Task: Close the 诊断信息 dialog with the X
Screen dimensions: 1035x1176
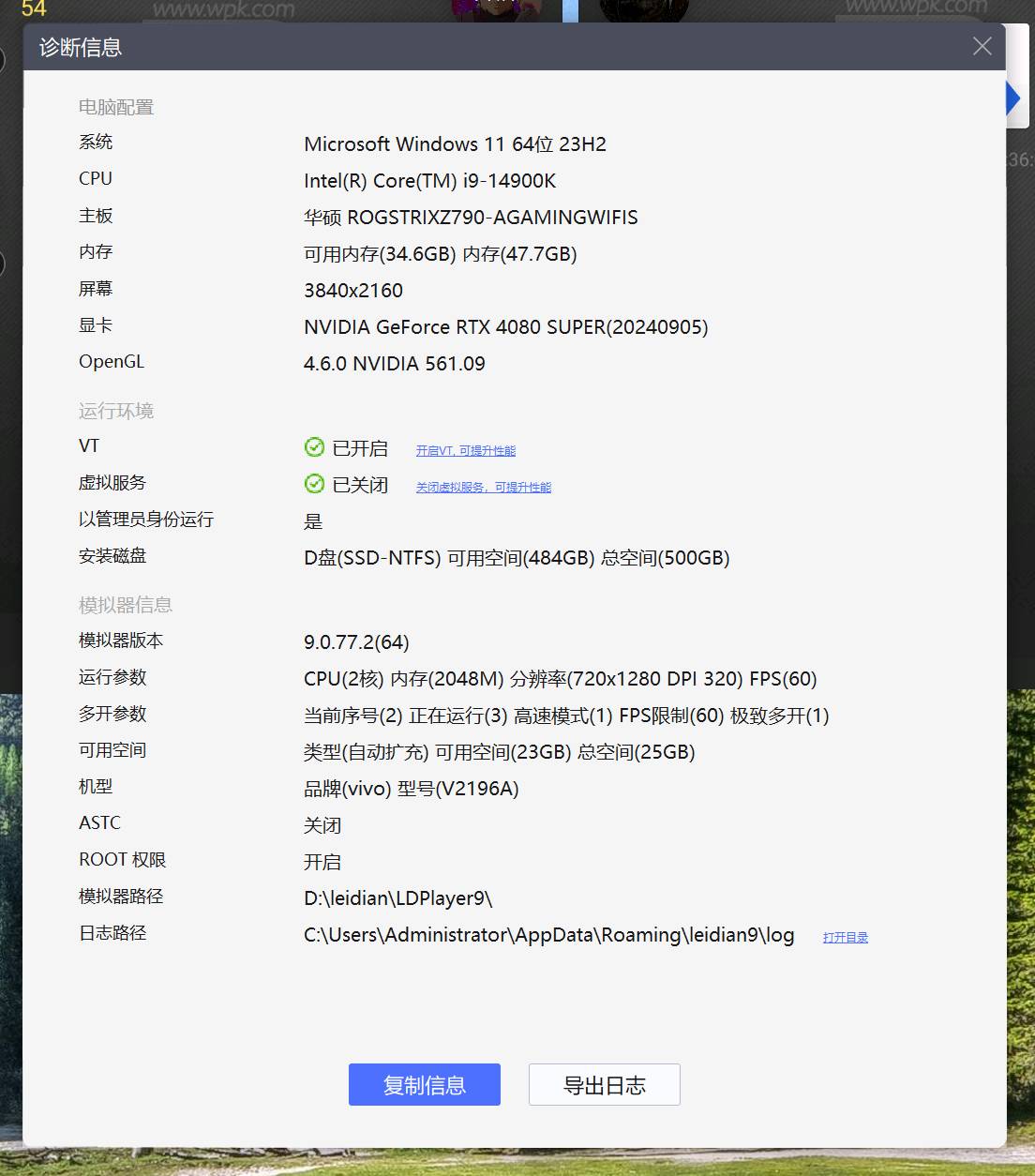Action: (x=982, y=47)
